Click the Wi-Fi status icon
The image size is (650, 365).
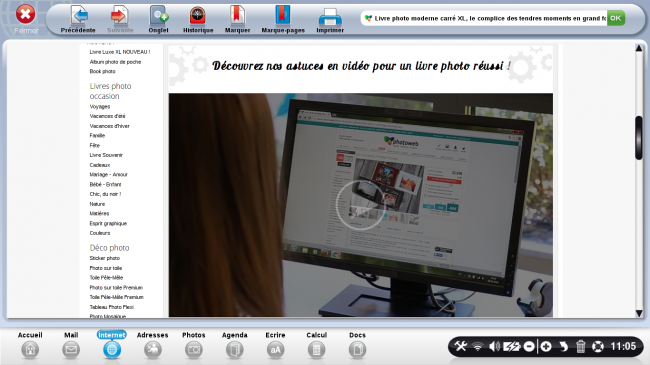point(478,346)
